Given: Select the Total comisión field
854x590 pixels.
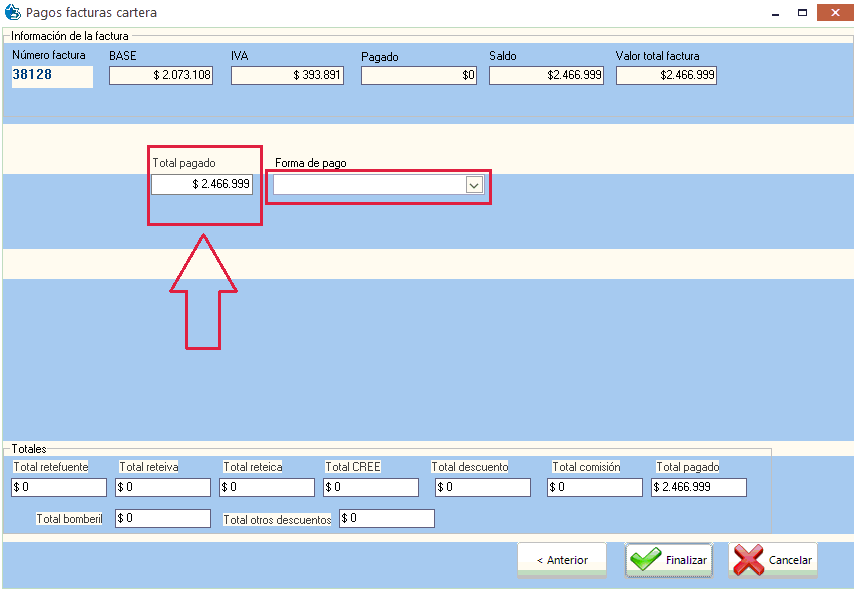Looking at the screenshot, I should (x=595, y=487).
